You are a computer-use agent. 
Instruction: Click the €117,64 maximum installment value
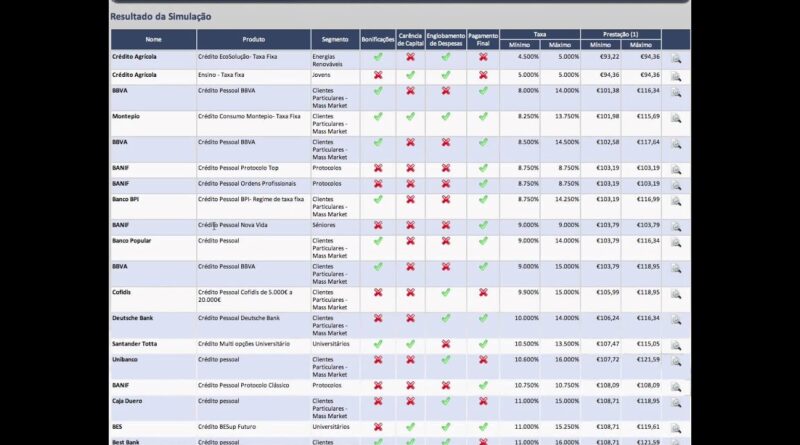point(648,142)
